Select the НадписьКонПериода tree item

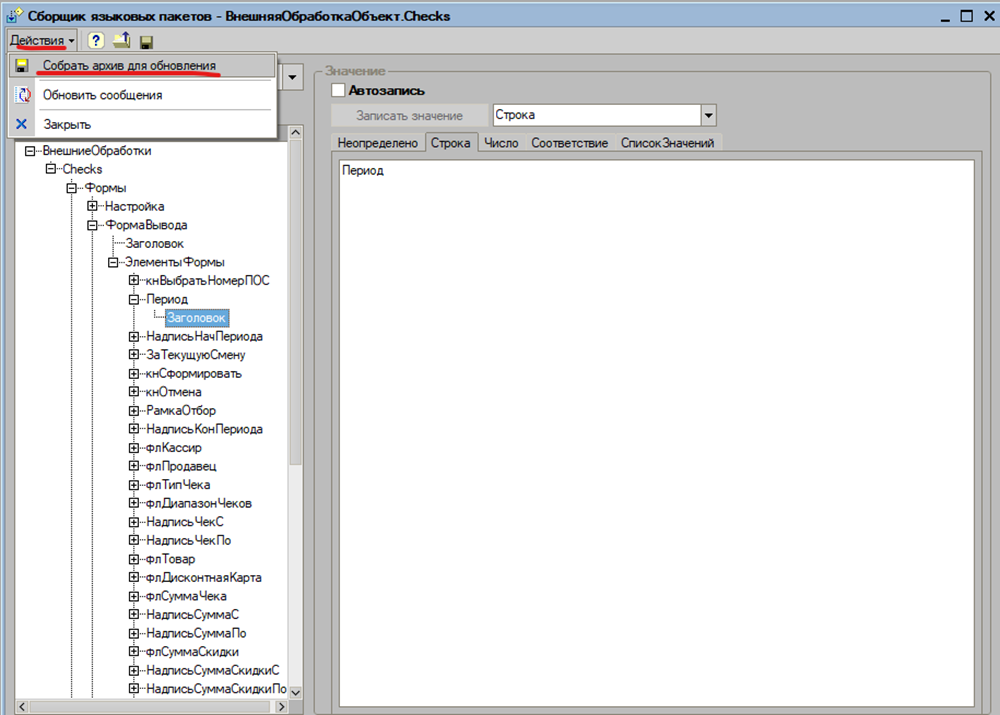tap(204, 429)
